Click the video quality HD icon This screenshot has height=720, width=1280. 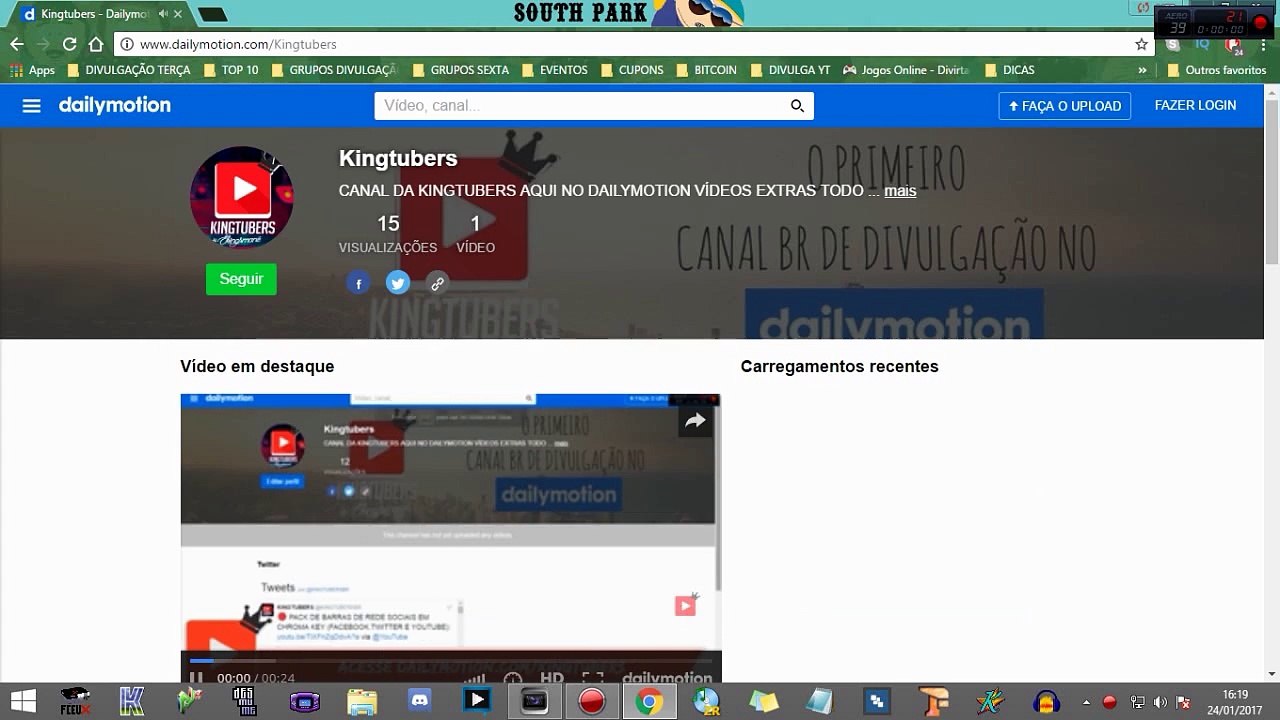(552, 679)
